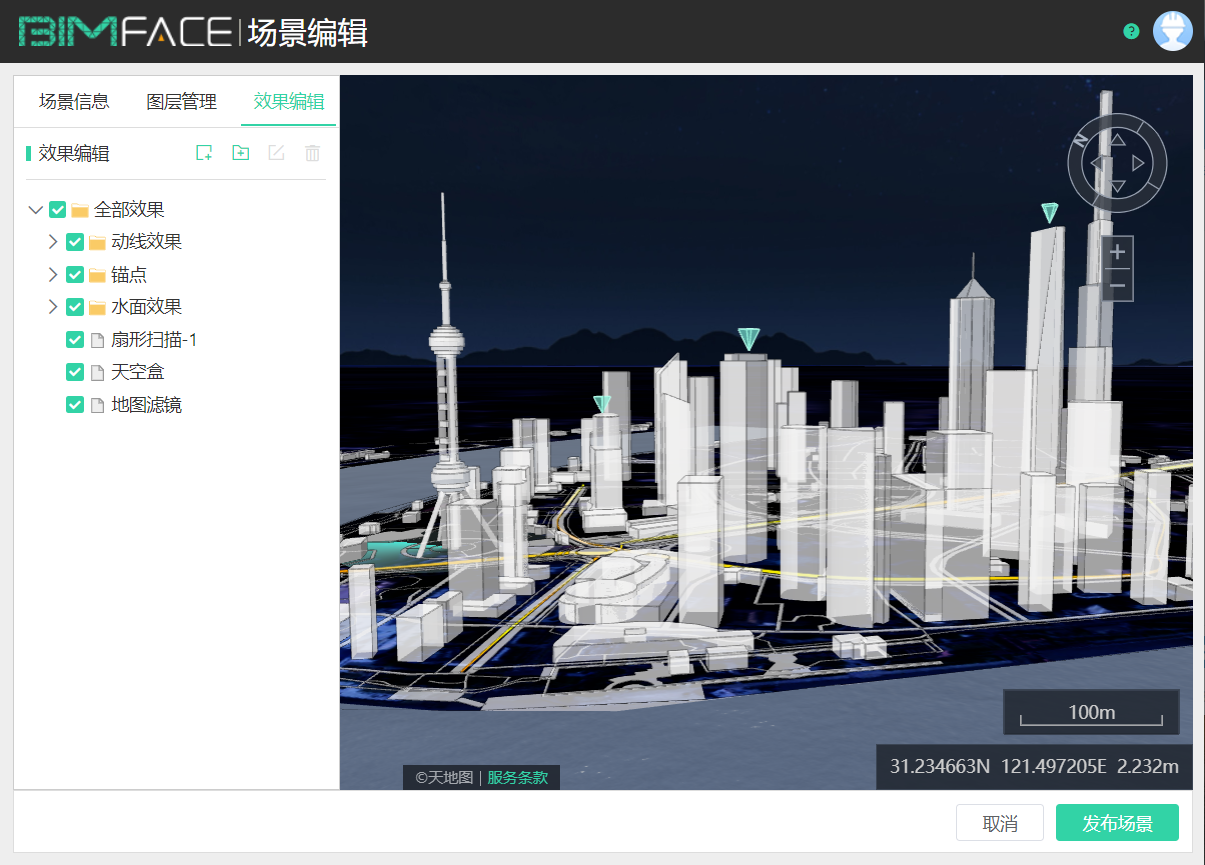Open the 图层管理 tab
This screenshot has height=865, width=1205.
tap(181, 101)
